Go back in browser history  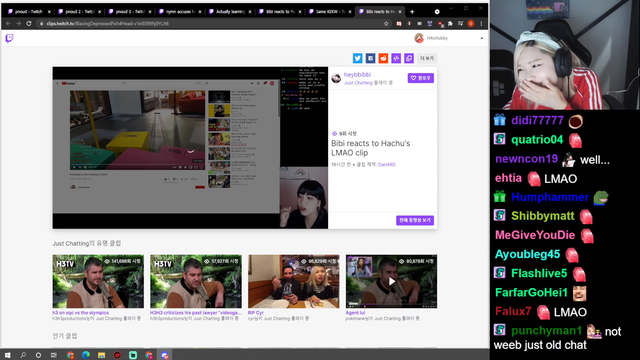tap(8, 24)
